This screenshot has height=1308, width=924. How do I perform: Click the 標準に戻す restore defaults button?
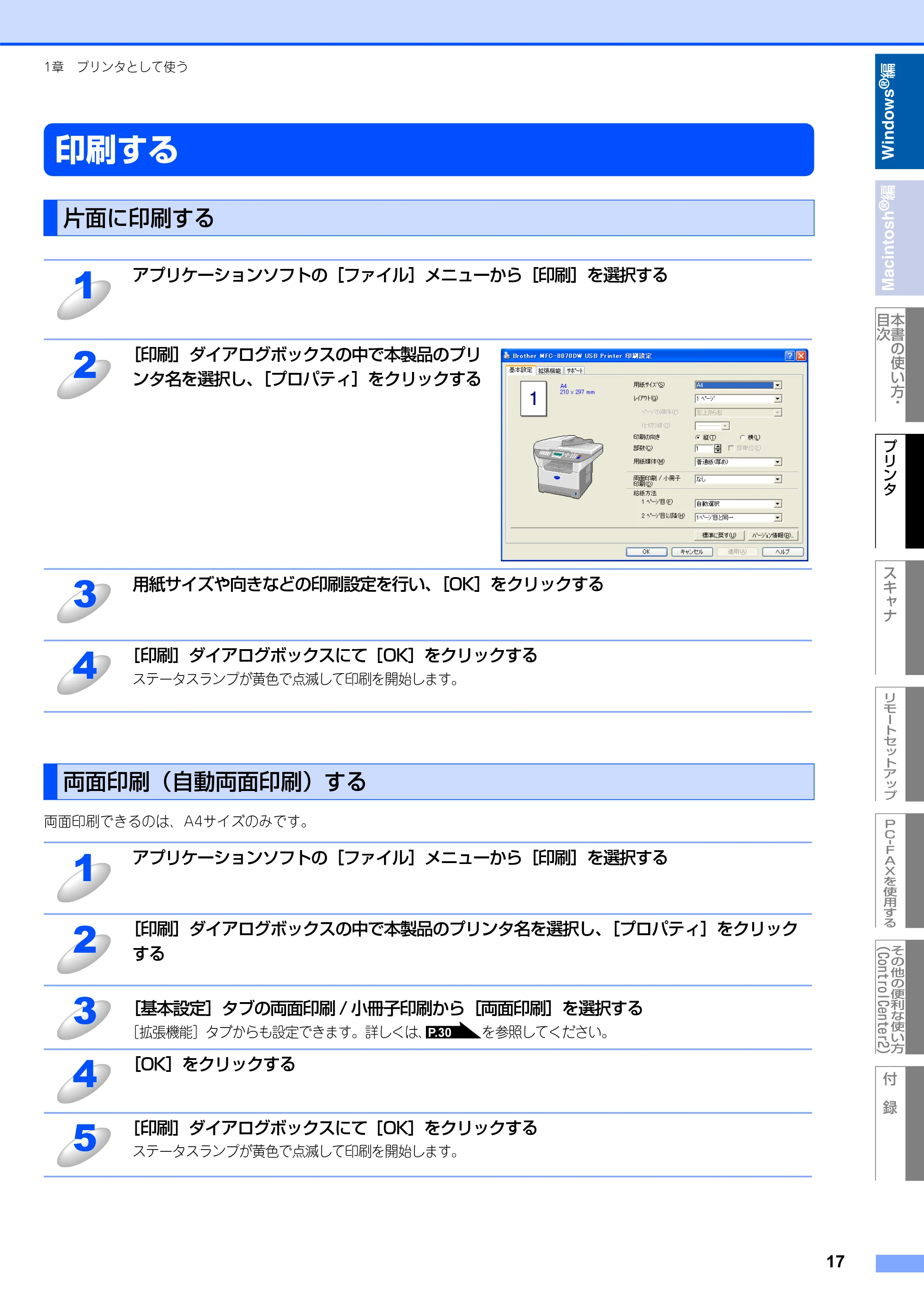pos(719,535)
